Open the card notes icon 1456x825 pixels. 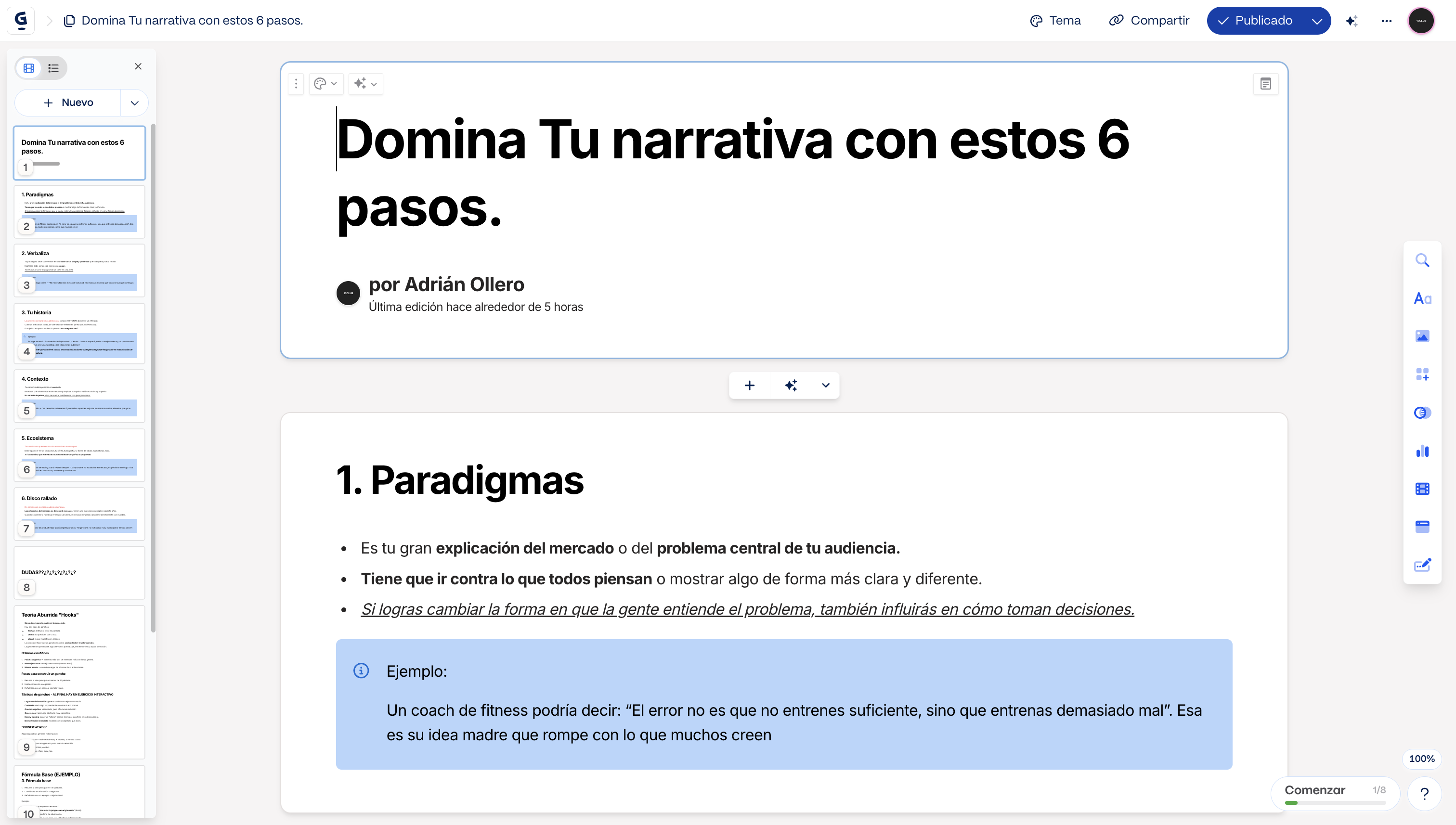(x=1265, y=84)
